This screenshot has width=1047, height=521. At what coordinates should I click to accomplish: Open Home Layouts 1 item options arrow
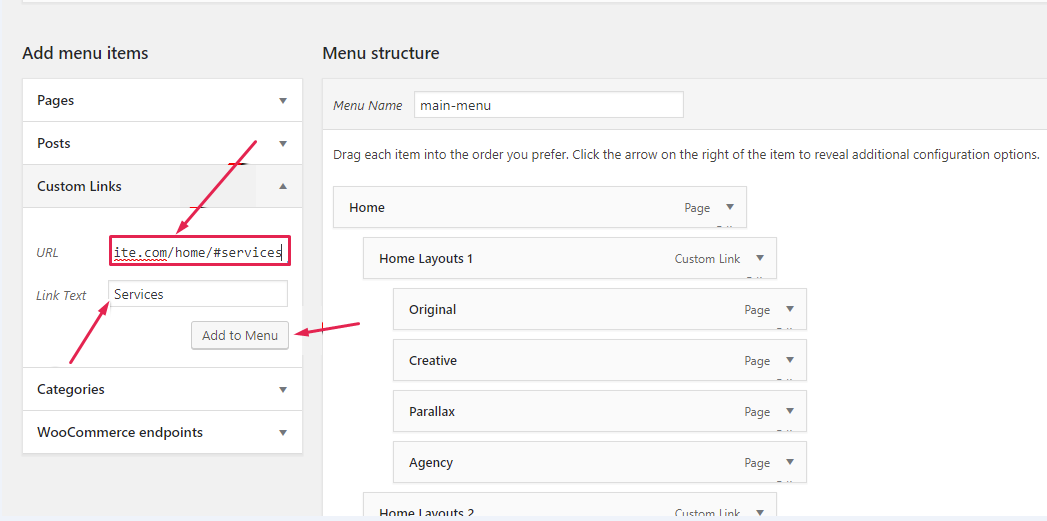760,258
